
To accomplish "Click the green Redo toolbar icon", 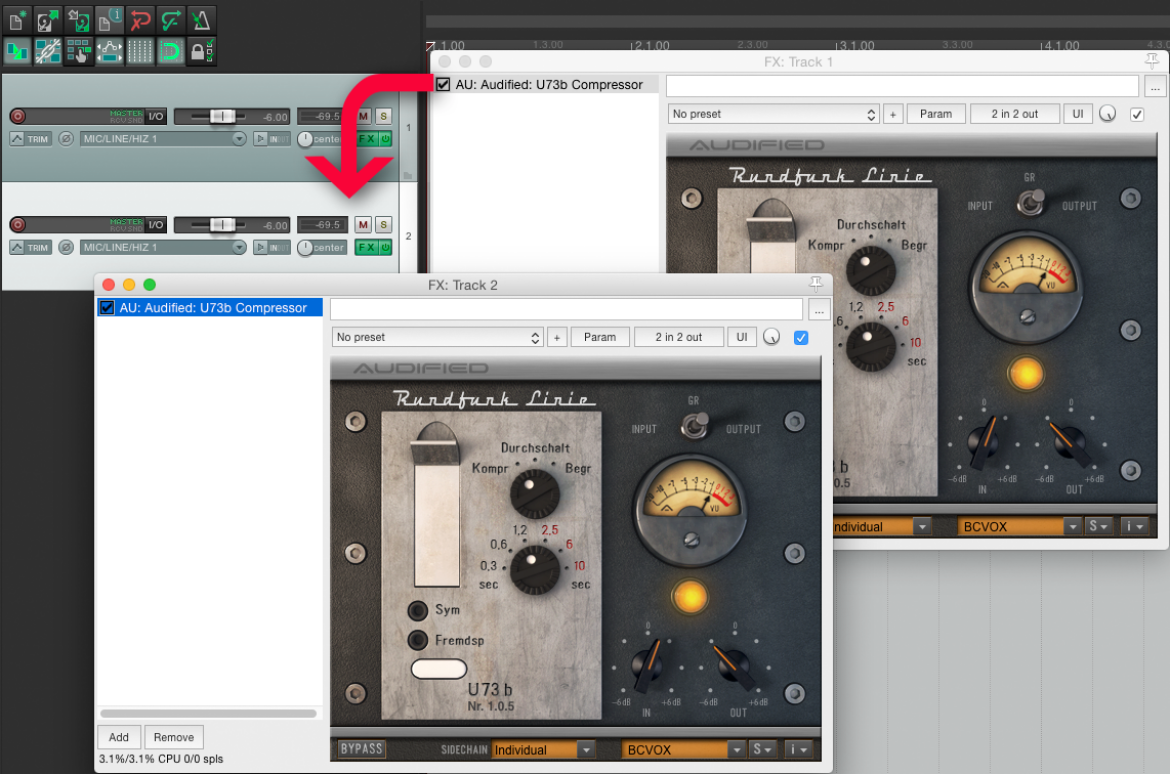I will [x=170, y=20].
